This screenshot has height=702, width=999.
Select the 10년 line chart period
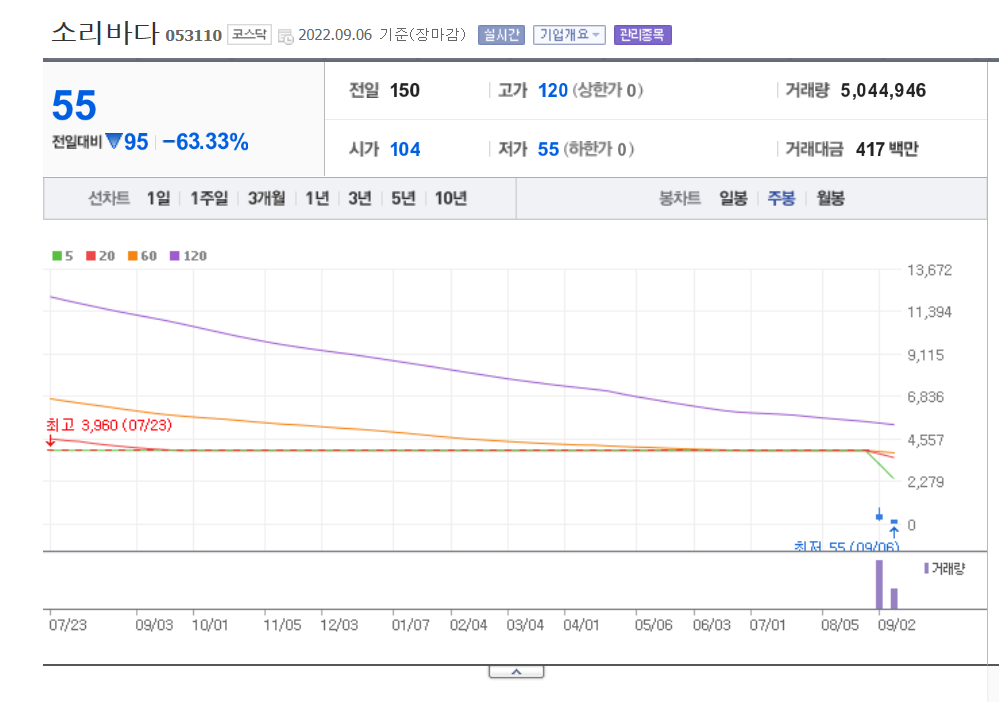coord(451,198)
